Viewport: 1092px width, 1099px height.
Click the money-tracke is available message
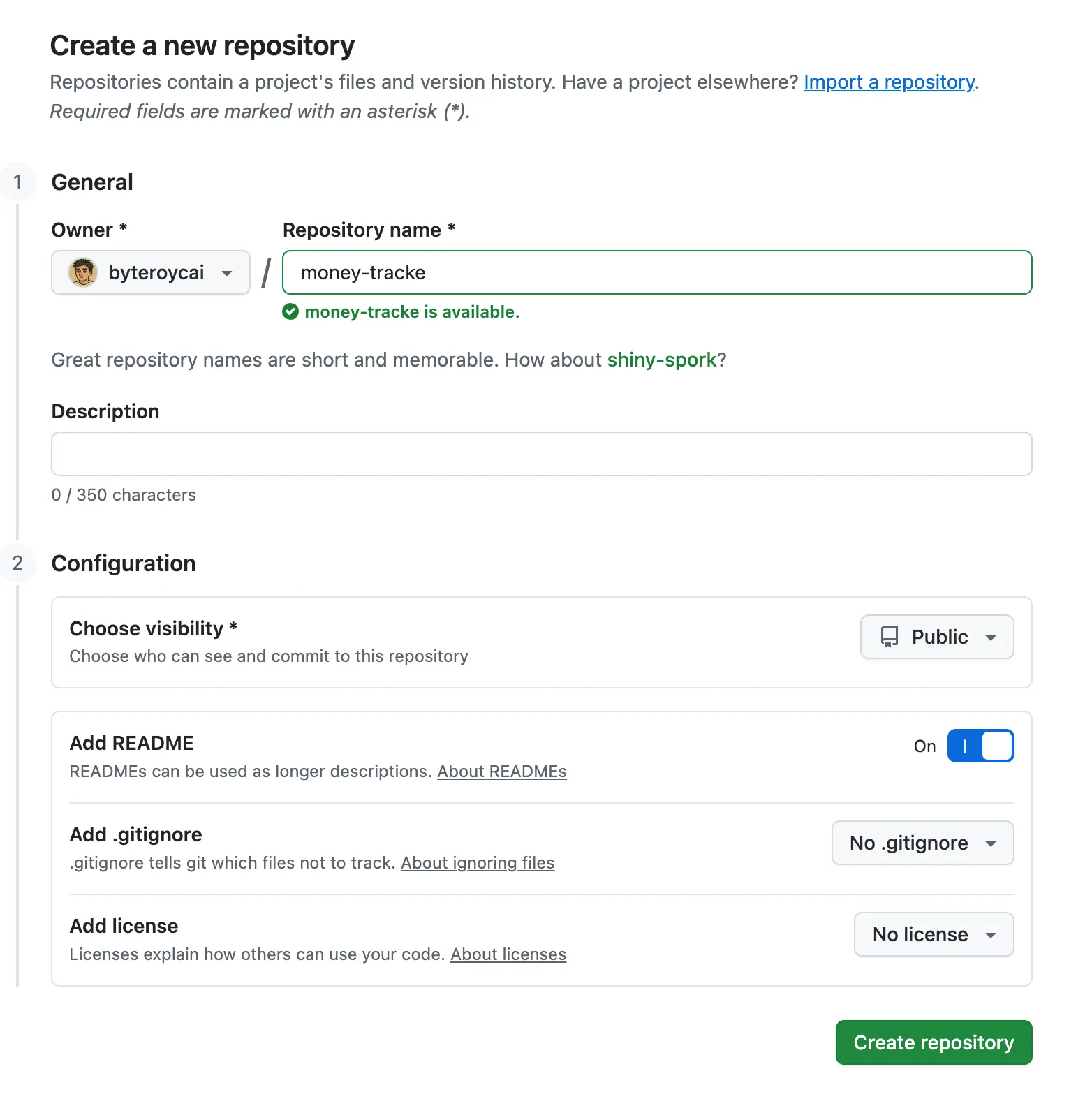pyautogui.click(x=411, y=312)
